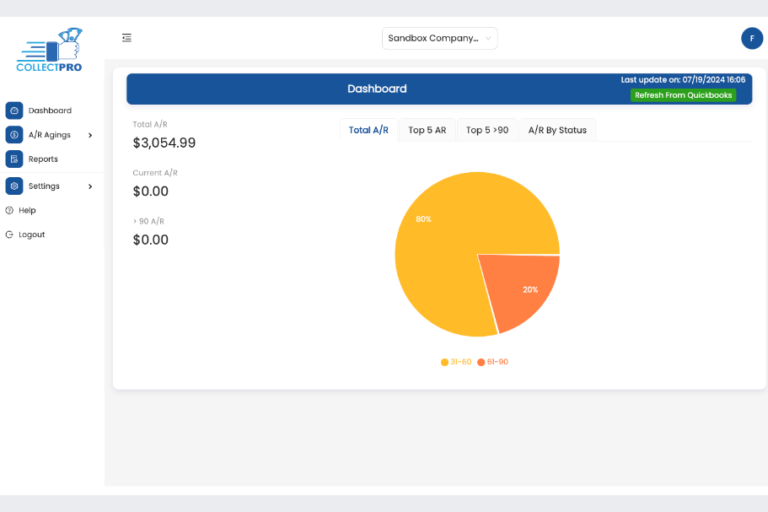Click the A/R Agings dollar icon
Screen dimensions: 768x512
pos(14,135)
